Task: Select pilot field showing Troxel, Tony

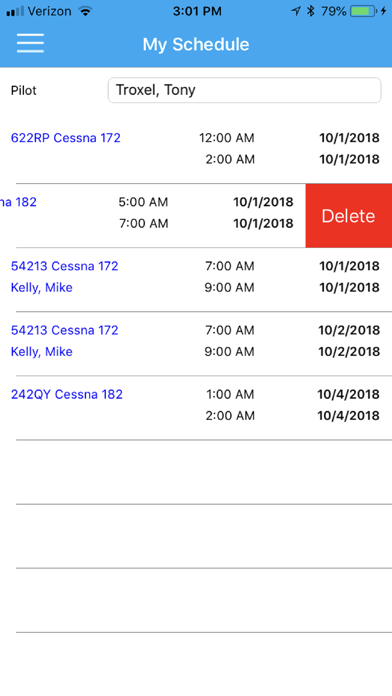Action: pos(244,90)
